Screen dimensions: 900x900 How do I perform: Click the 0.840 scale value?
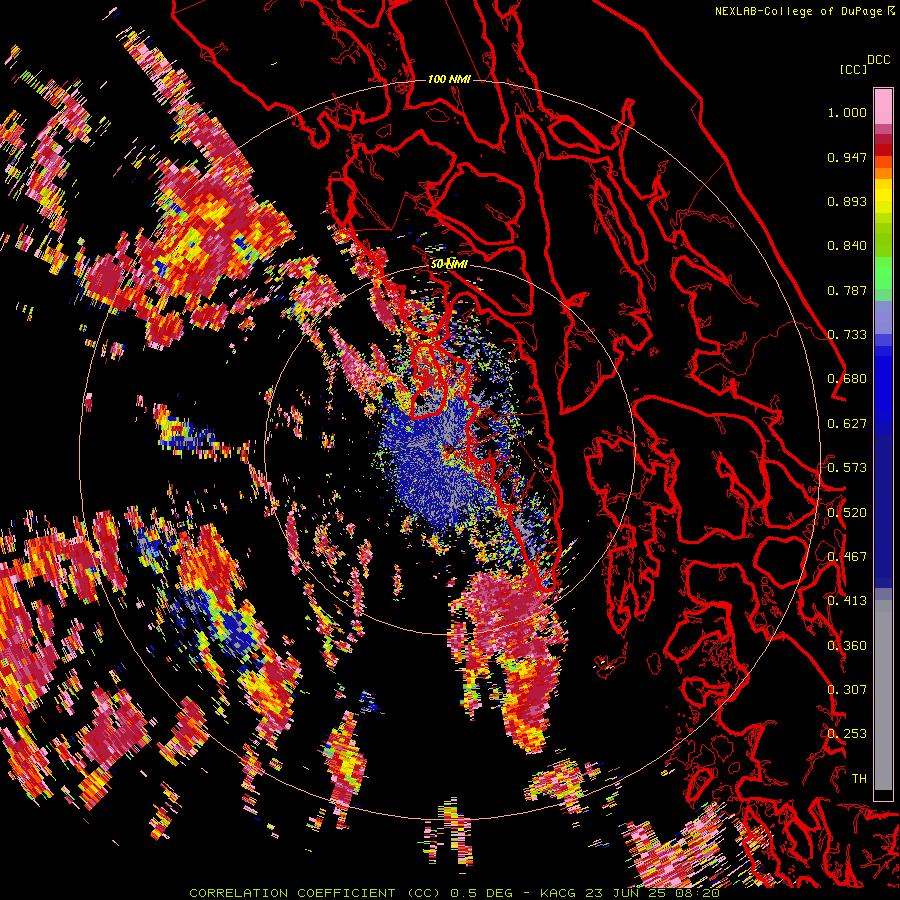(x=847, y=246)
